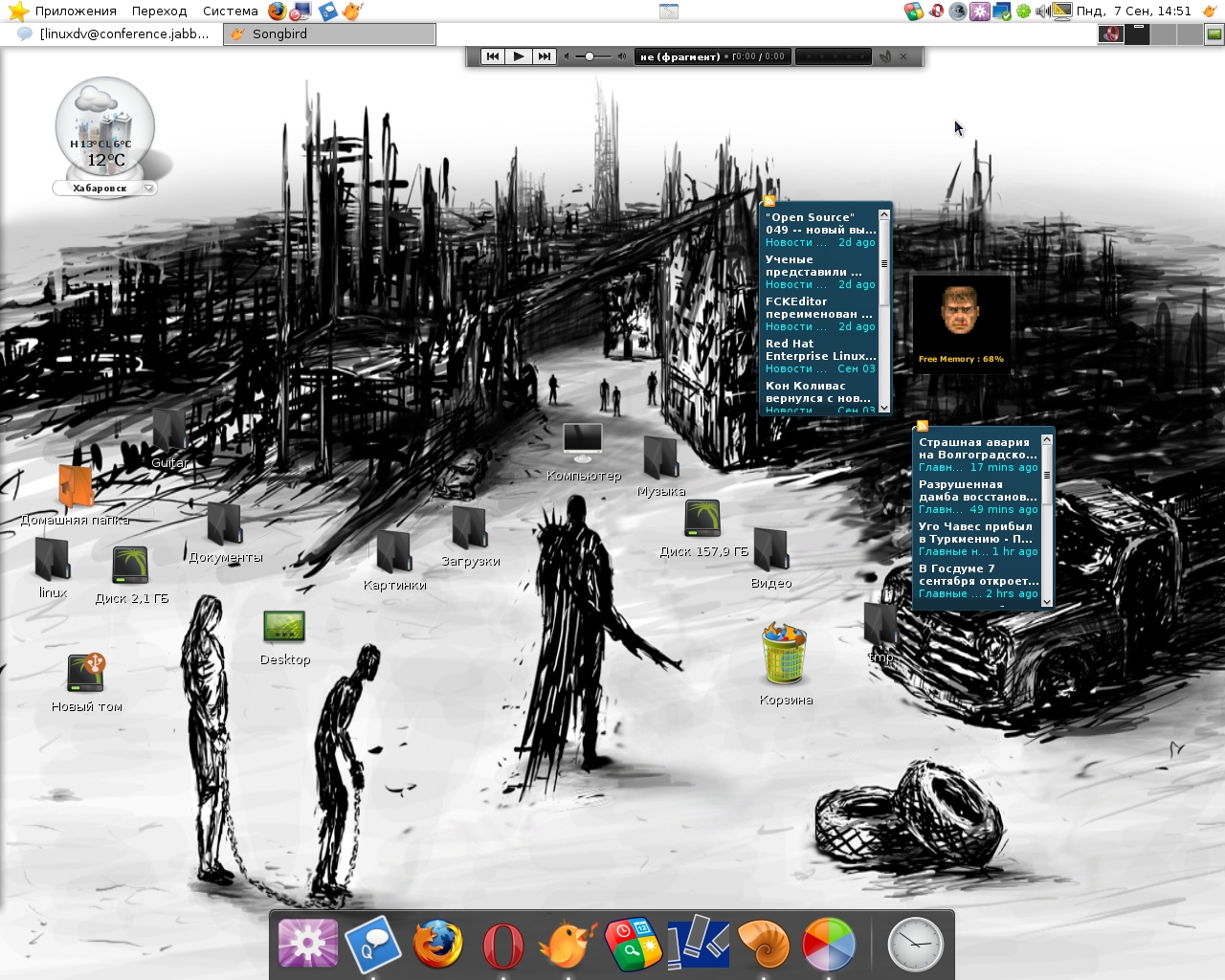The width and height of the screenshot is (1225, 980).
Task: Open the Новый том volume
Action: 86,682
